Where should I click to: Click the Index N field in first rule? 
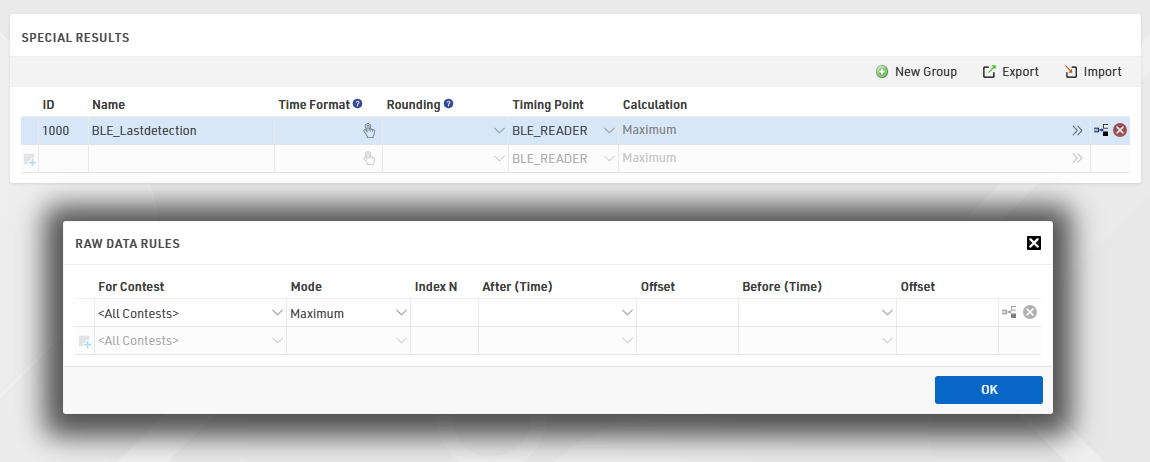444,313
